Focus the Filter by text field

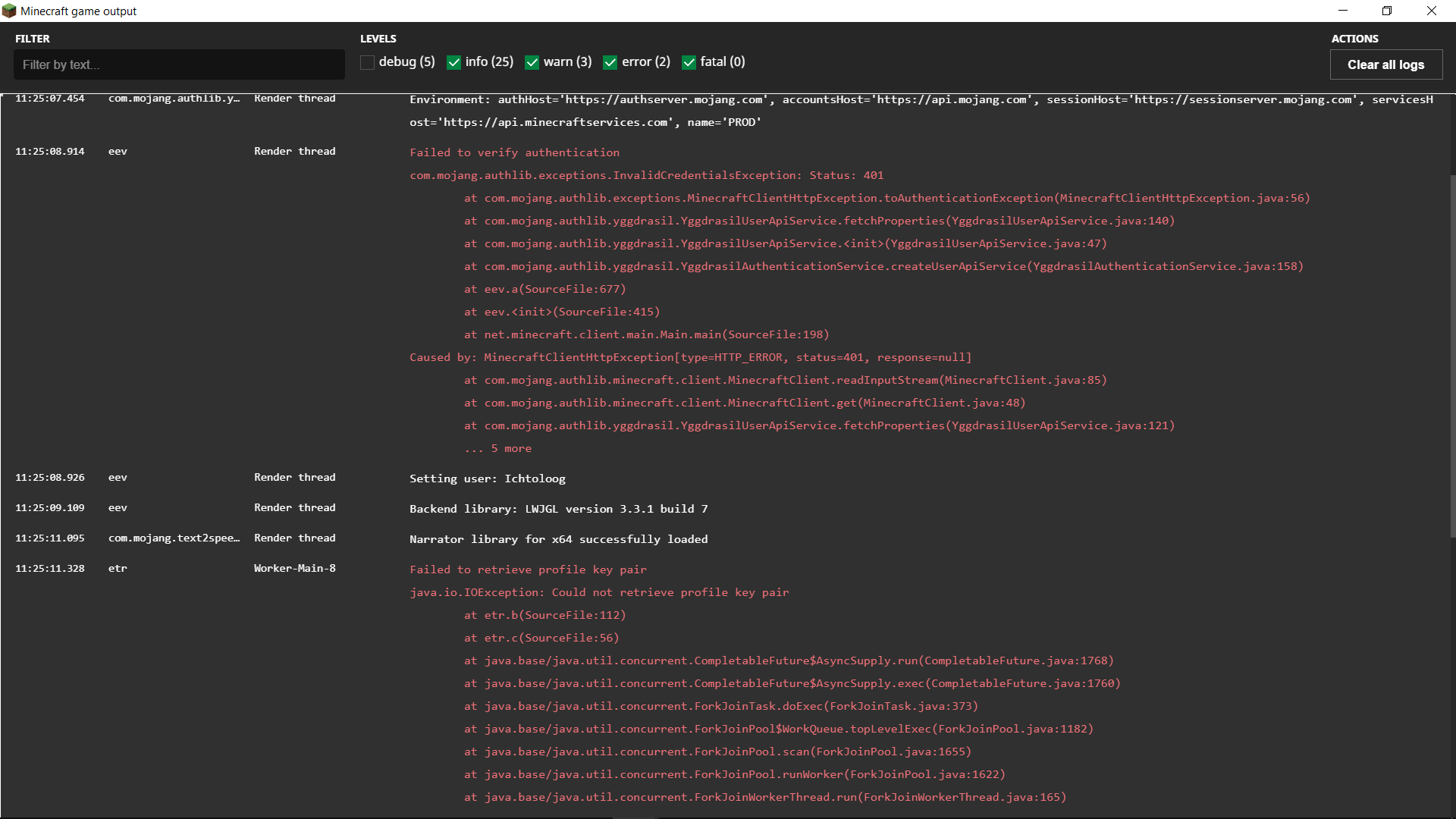[179, 65]
